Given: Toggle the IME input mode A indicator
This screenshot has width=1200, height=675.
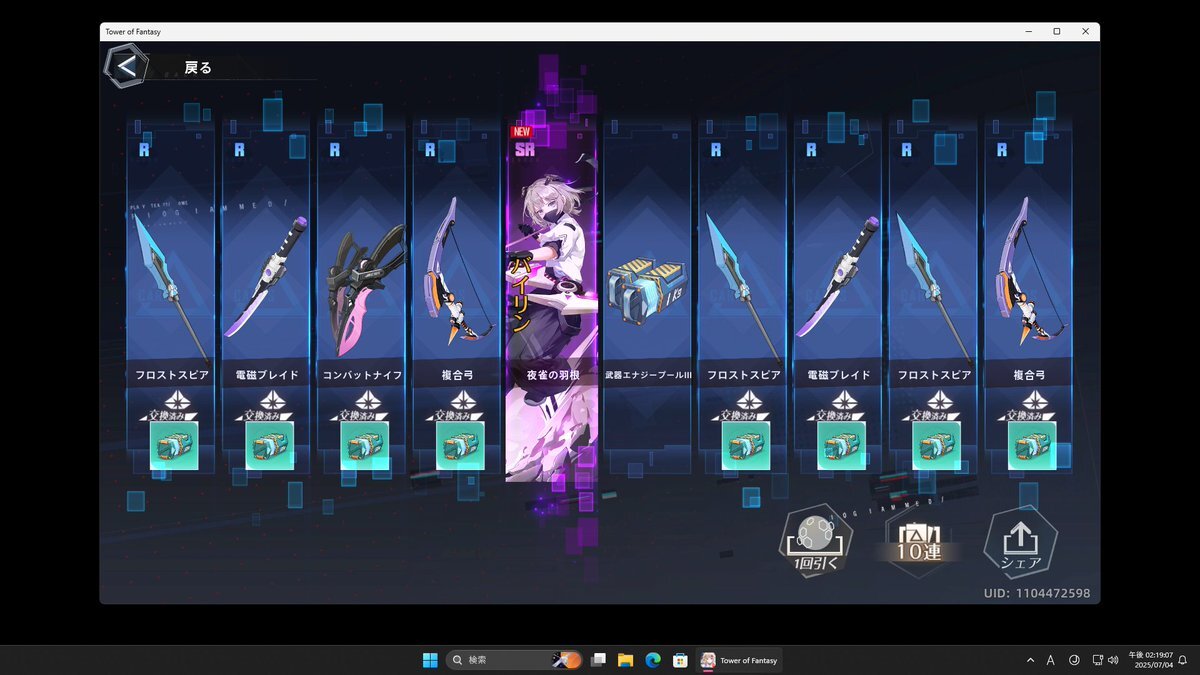Looking at the screenshot, I should click(x=1051, y=660).
